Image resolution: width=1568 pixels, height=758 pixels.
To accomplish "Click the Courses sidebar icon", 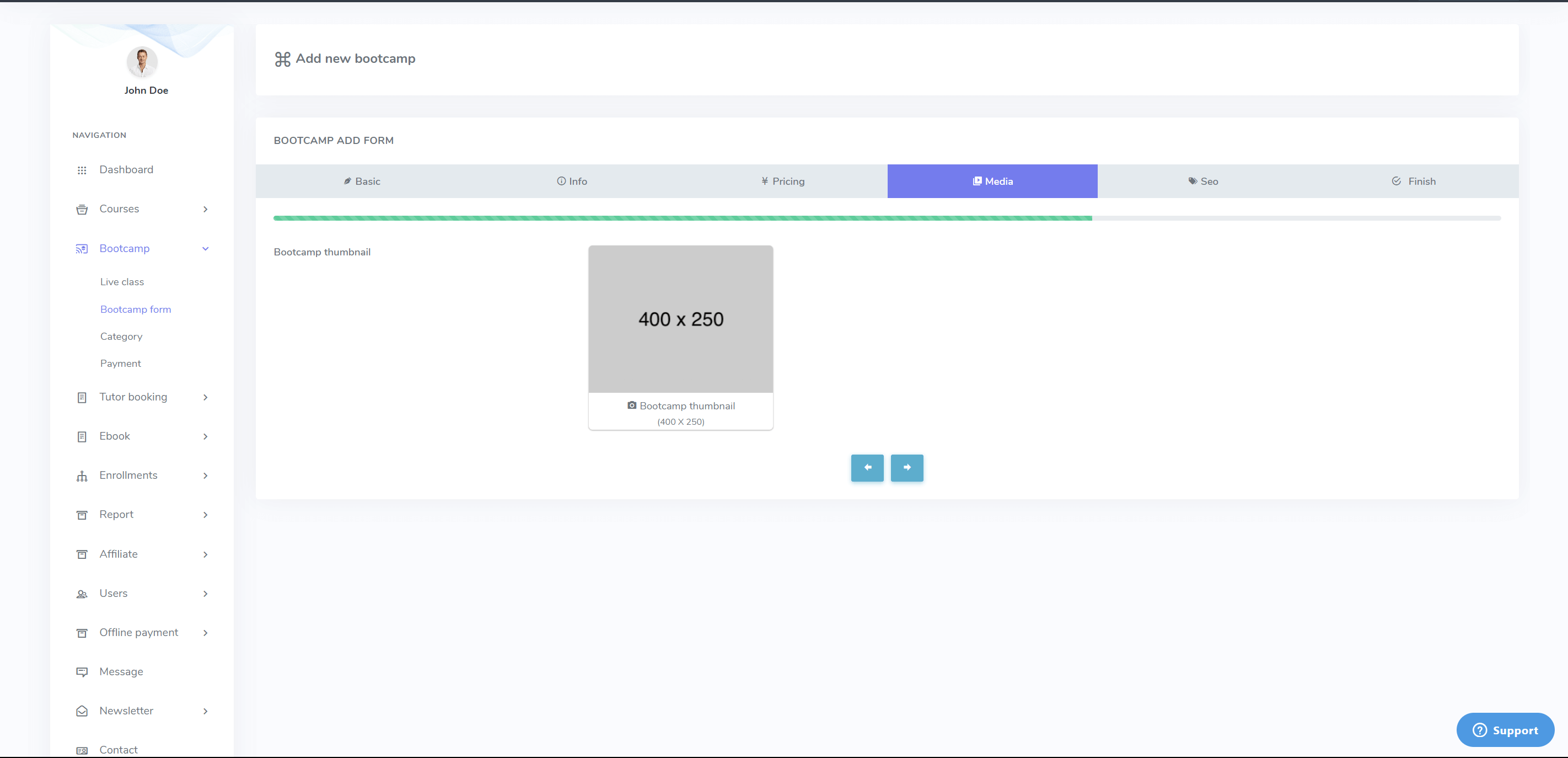I will coord(82,210).
